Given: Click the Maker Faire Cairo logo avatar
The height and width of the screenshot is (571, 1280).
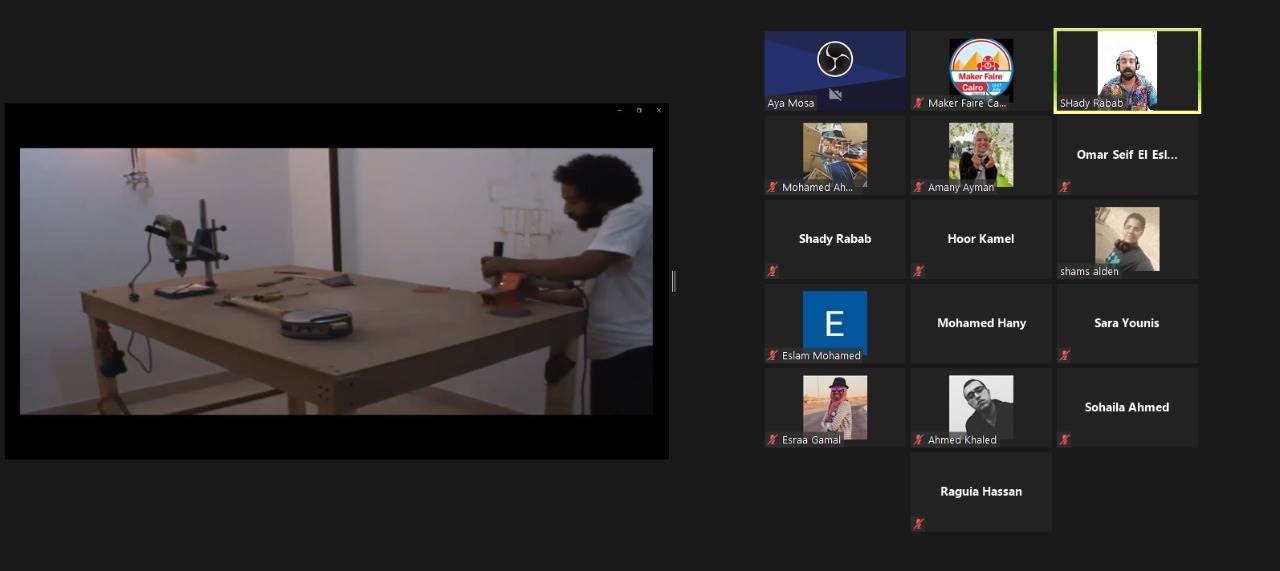Looking at the screenshot, I should pos(980,68).
